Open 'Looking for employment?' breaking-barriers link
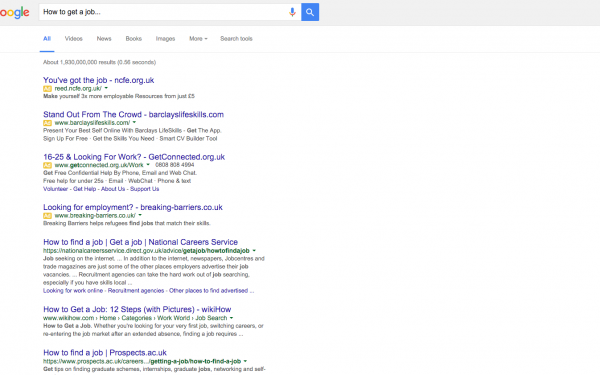The image size is (600, 375). coord(133,207)
